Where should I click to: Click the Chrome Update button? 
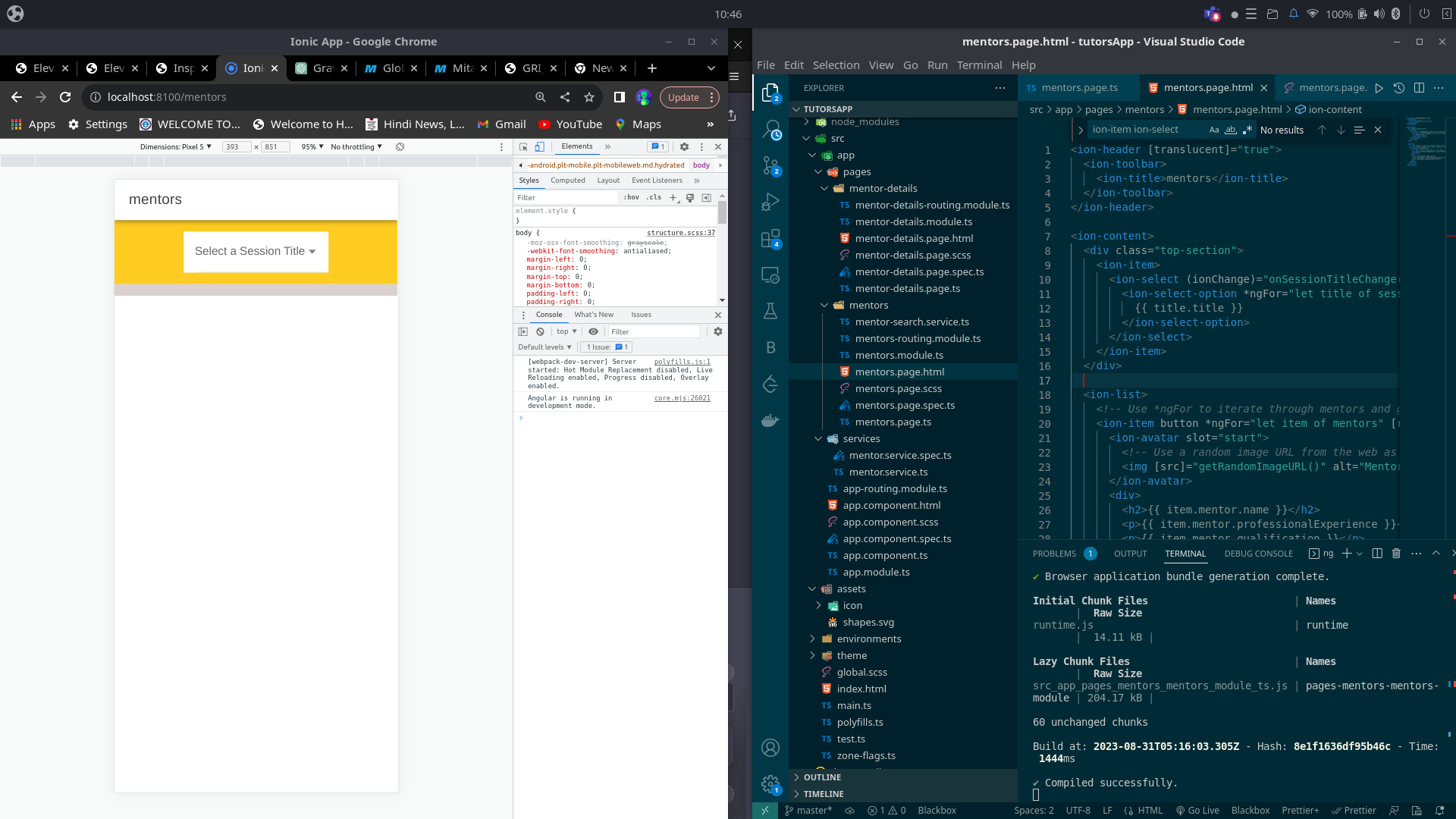(683, 97)
